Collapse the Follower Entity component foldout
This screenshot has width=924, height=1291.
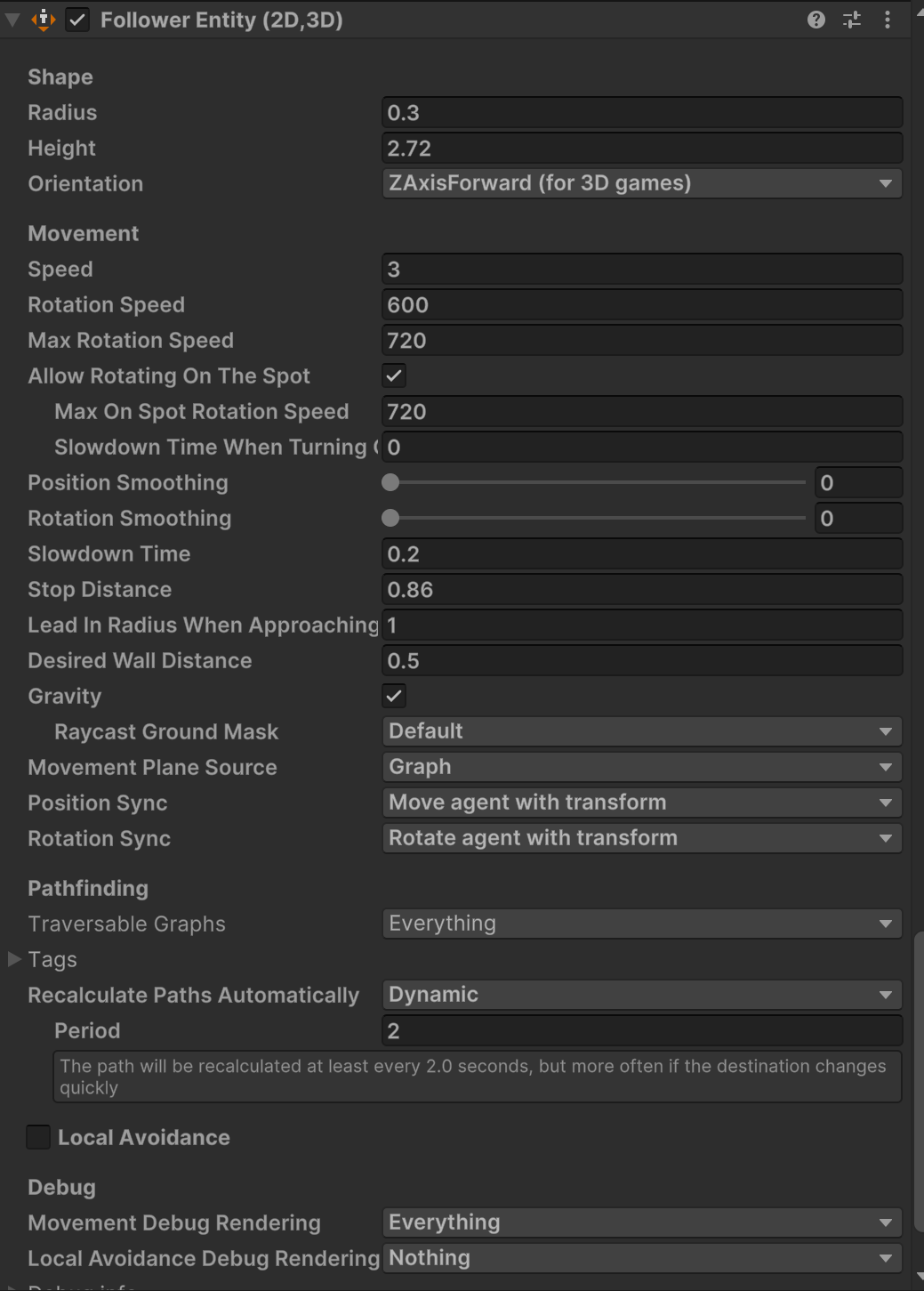pyautogui.click(x=12, y=20)
